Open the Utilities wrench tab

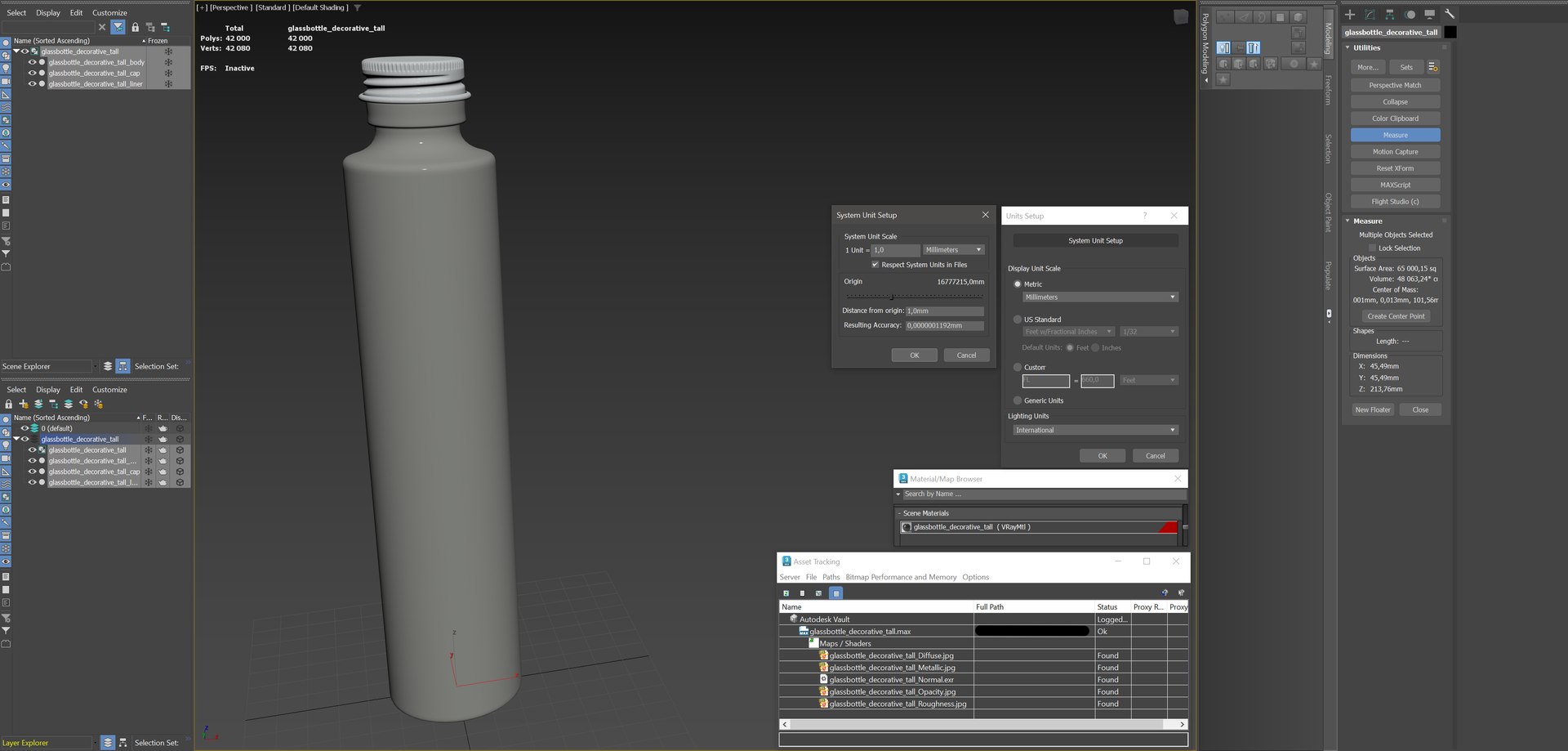pos(1450,14)
